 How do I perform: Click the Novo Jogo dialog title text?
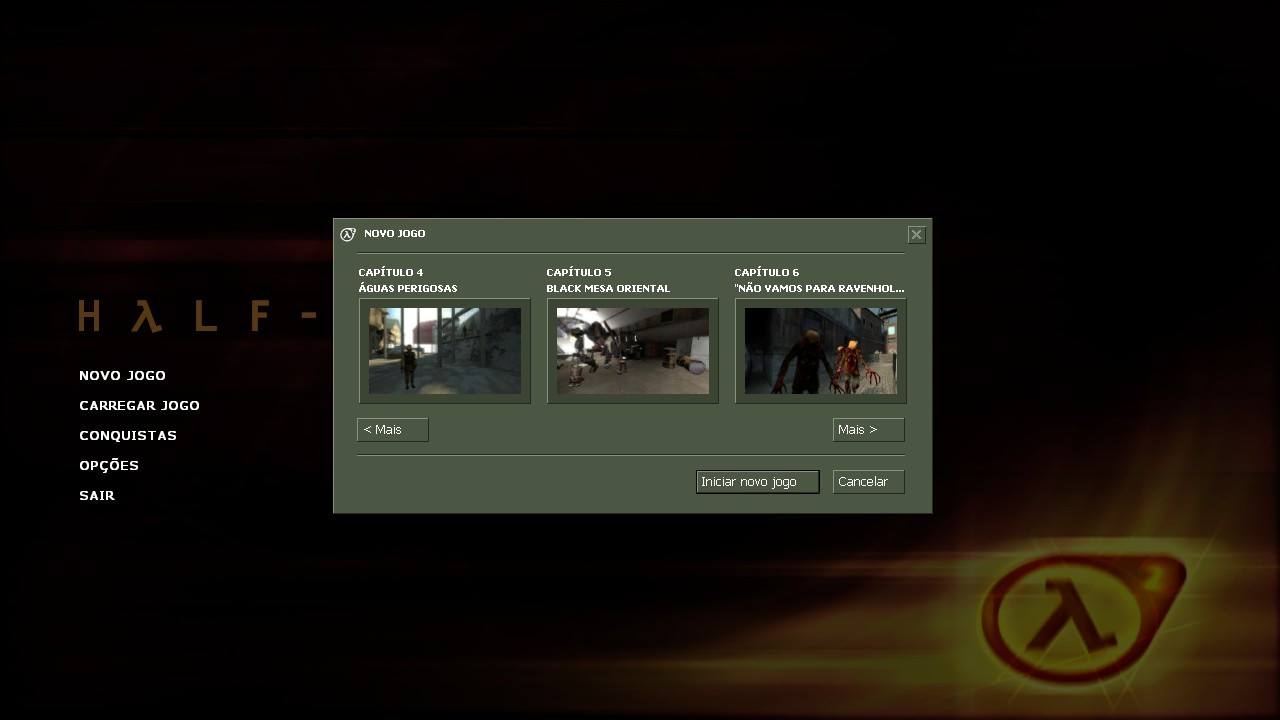tap(395, 234)
